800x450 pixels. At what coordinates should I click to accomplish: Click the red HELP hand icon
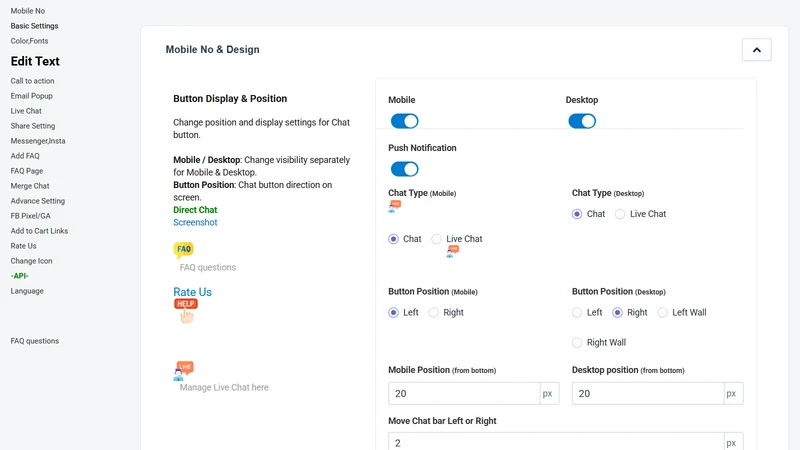pos(186,311)
